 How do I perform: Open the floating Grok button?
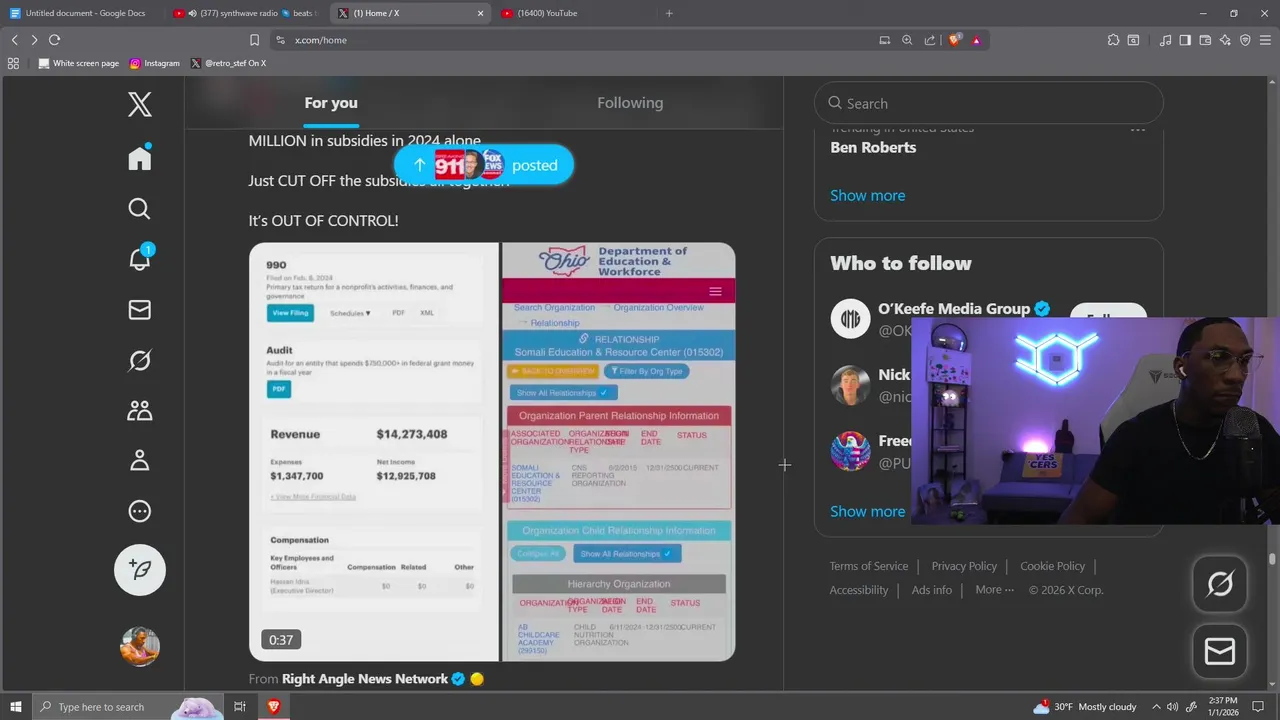(x=1220, y=584)
